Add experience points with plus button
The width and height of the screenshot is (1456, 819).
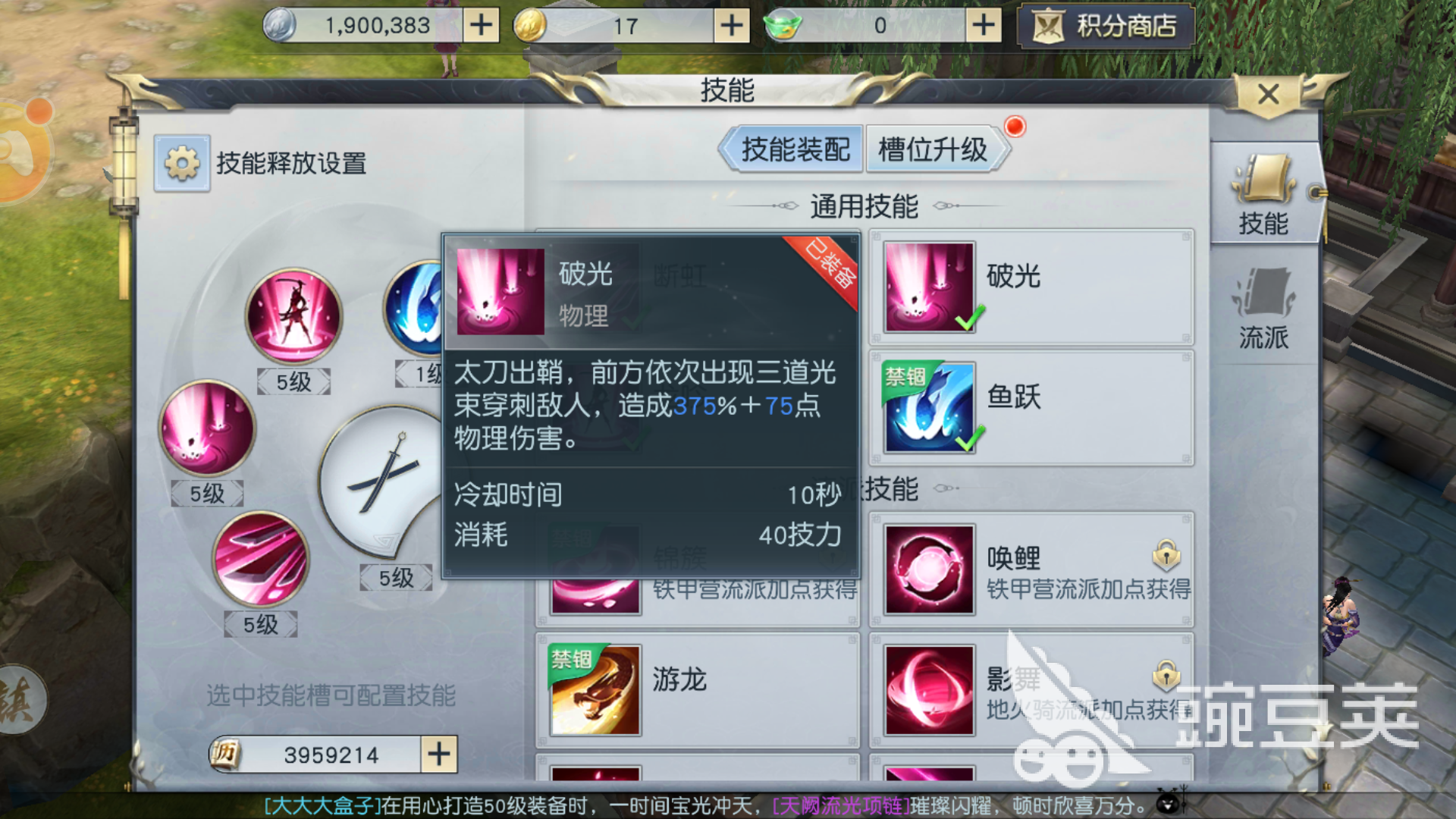click(439, 754)
